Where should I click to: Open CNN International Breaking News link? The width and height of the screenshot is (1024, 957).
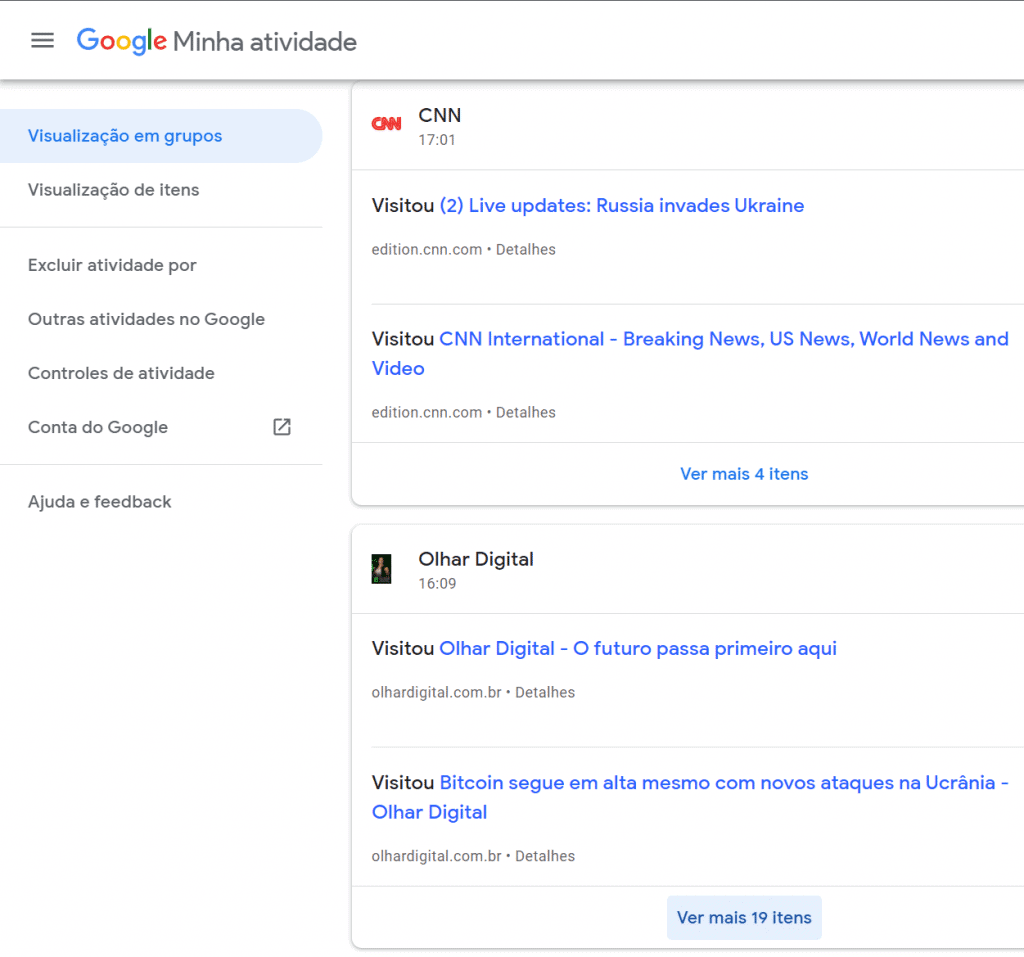tap(690, 353)
